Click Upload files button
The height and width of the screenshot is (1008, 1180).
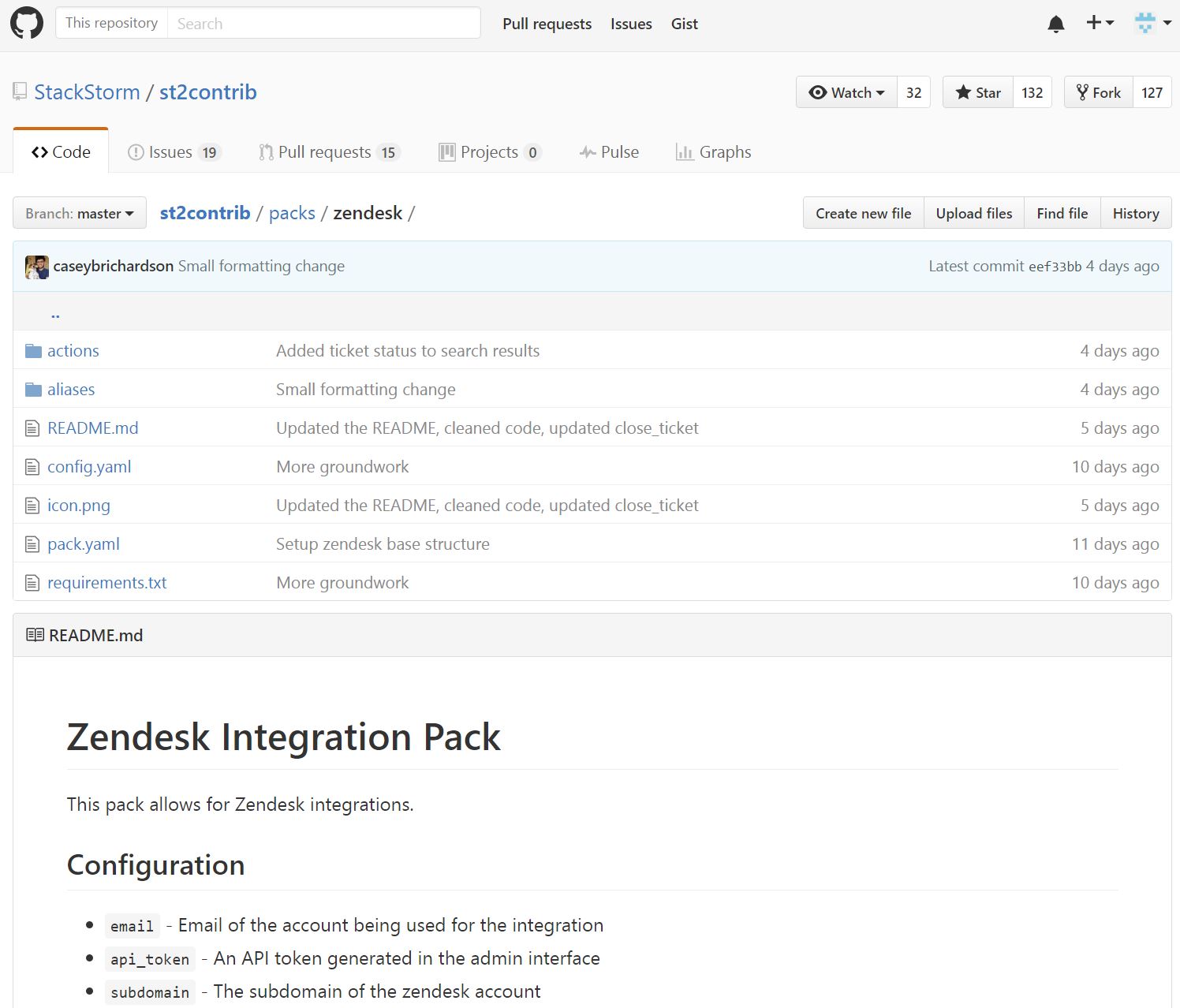[x=974, y=213]
